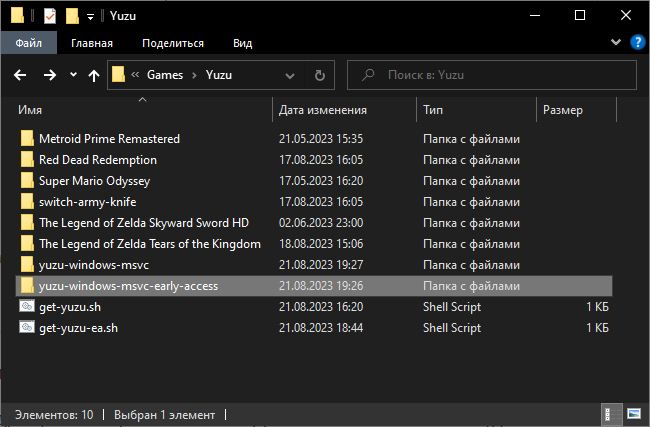Switch to the Главная ribbon tab
Viewport: 650px width, 427px height.
(x=92, y=43)
